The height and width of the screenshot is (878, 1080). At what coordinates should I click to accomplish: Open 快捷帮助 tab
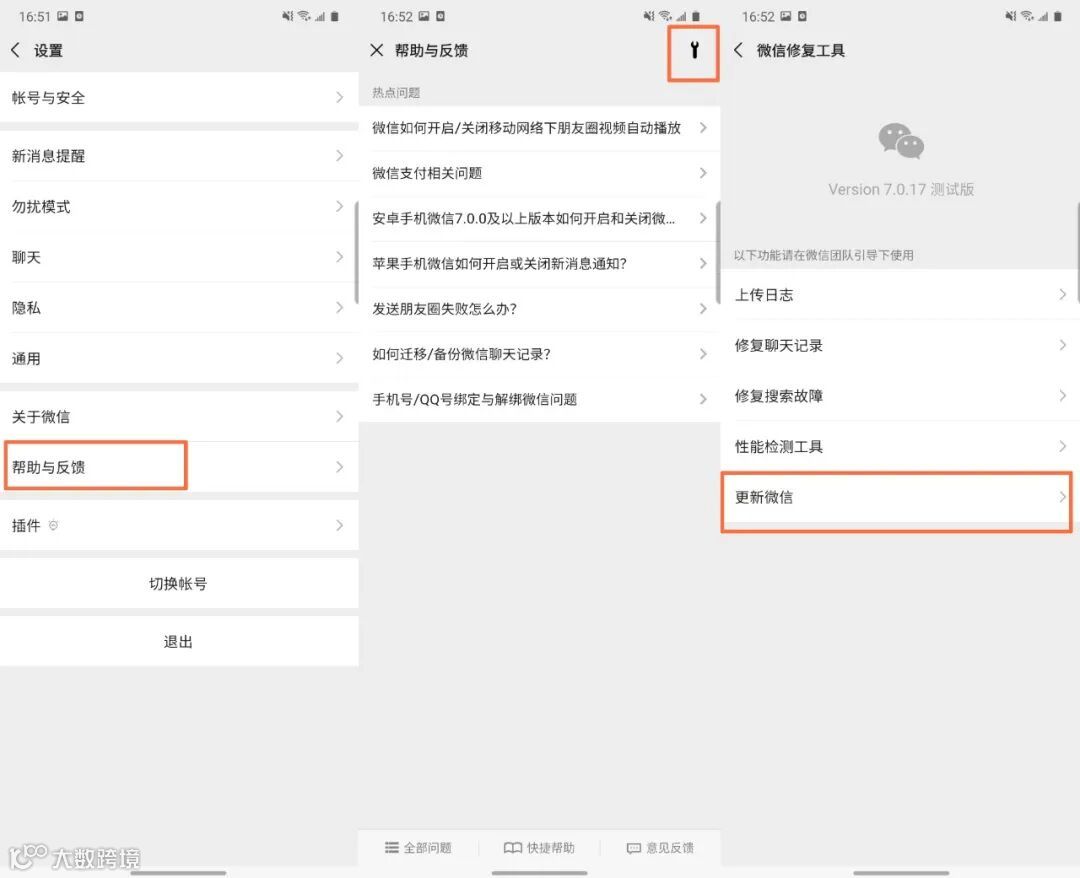(x=539, y=848)
